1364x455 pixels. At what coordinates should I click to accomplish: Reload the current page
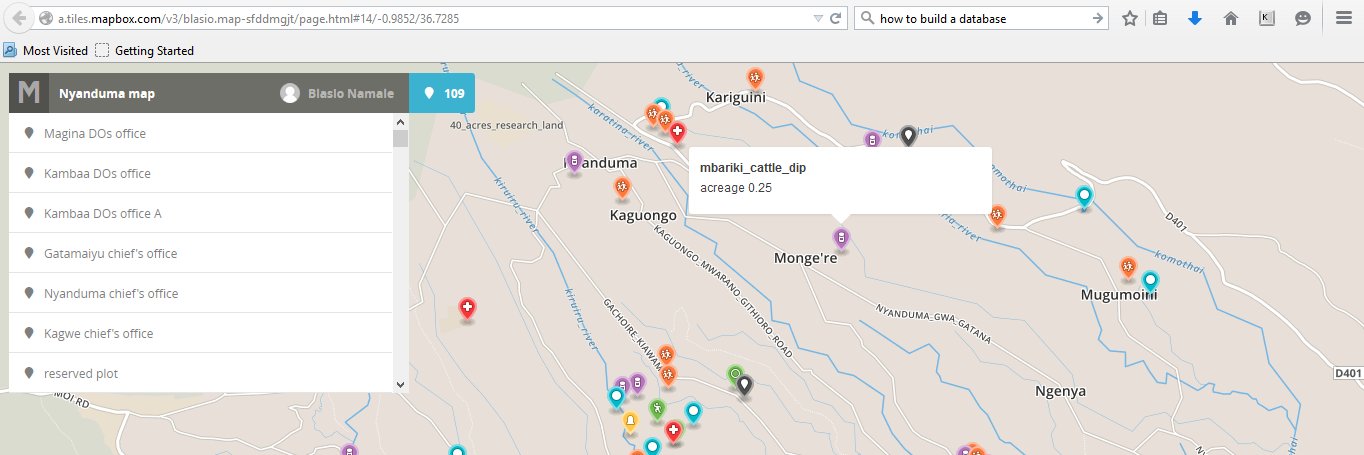tap(836, 18)
